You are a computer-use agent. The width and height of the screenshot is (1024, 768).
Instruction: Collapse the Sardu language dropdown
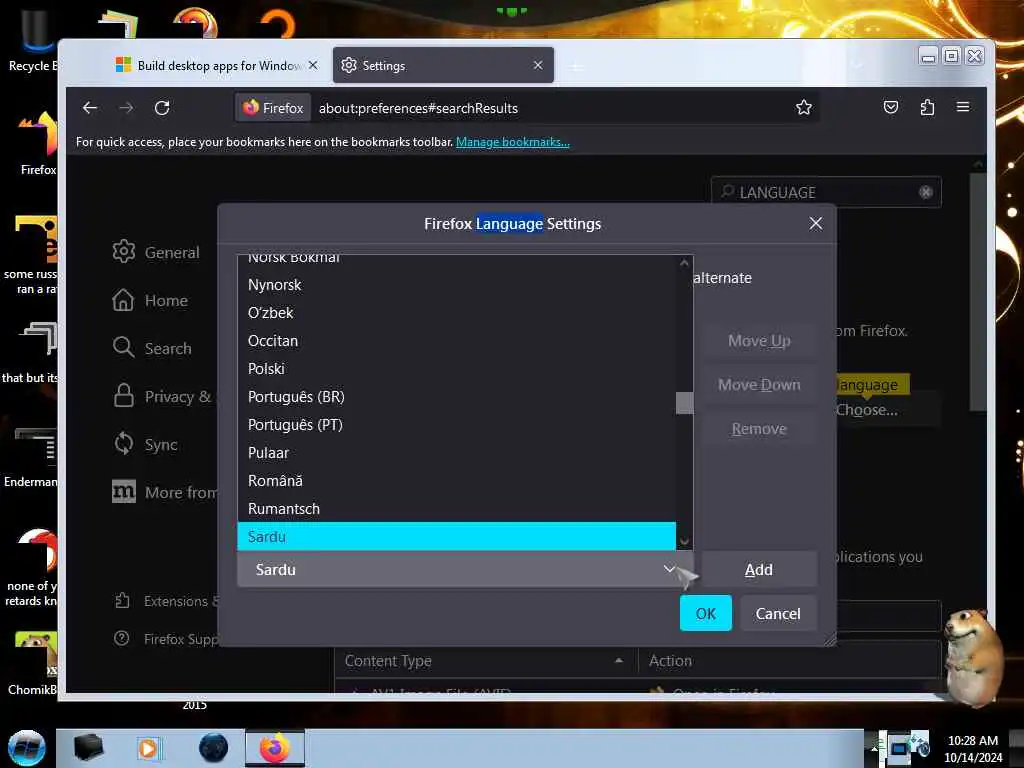tap(465, 569)
